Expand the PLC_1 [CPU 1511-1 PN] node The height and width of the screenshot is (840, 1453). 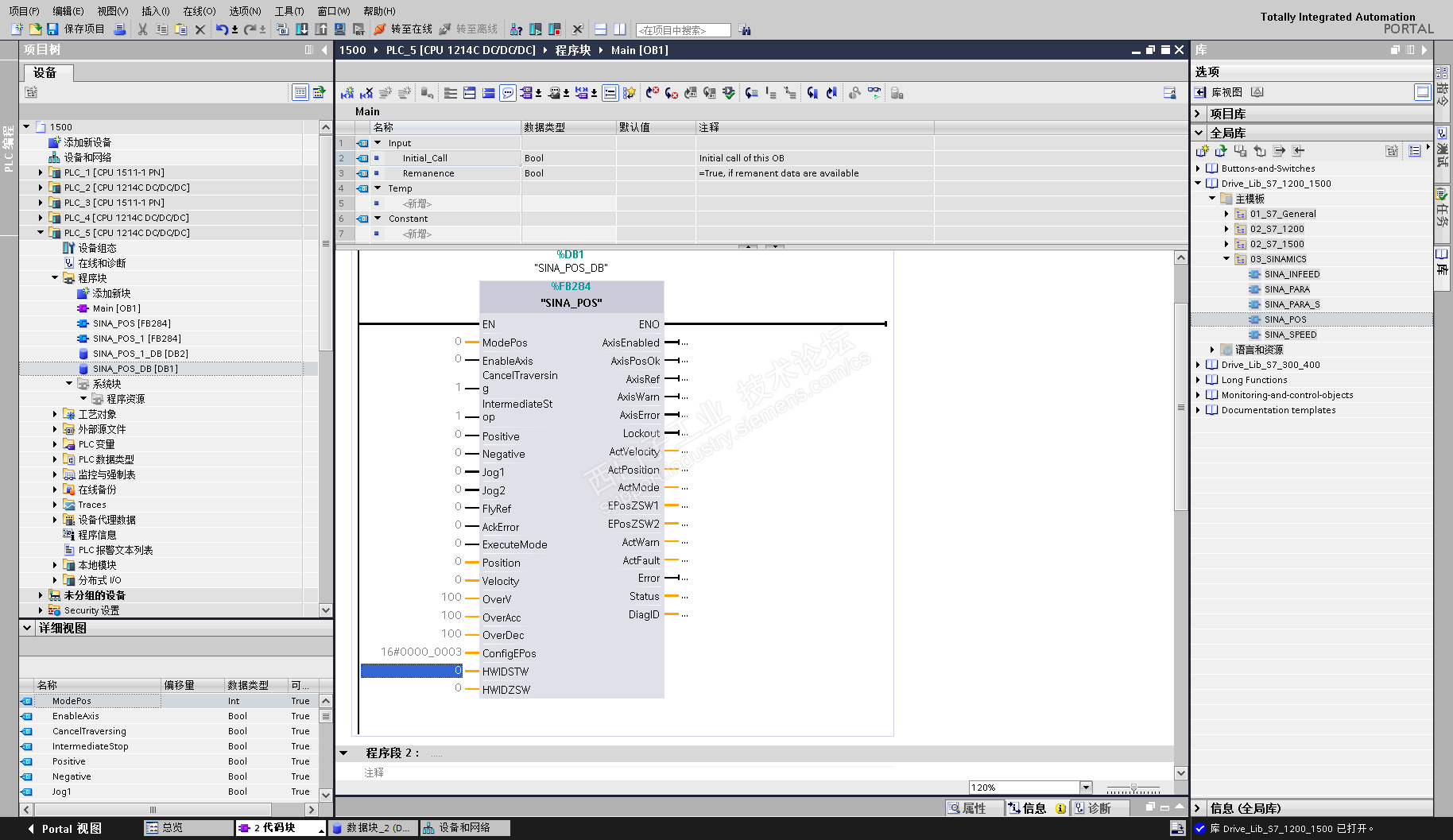pos(41,172)
